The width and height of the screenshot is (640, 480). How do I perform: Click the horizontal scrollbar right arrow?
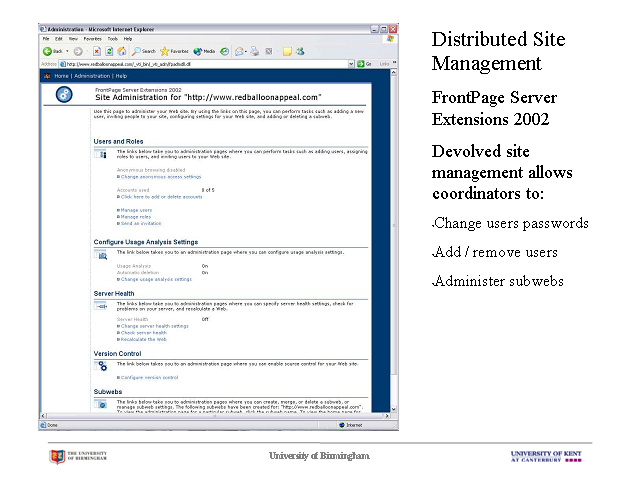[x=387, y=416]
